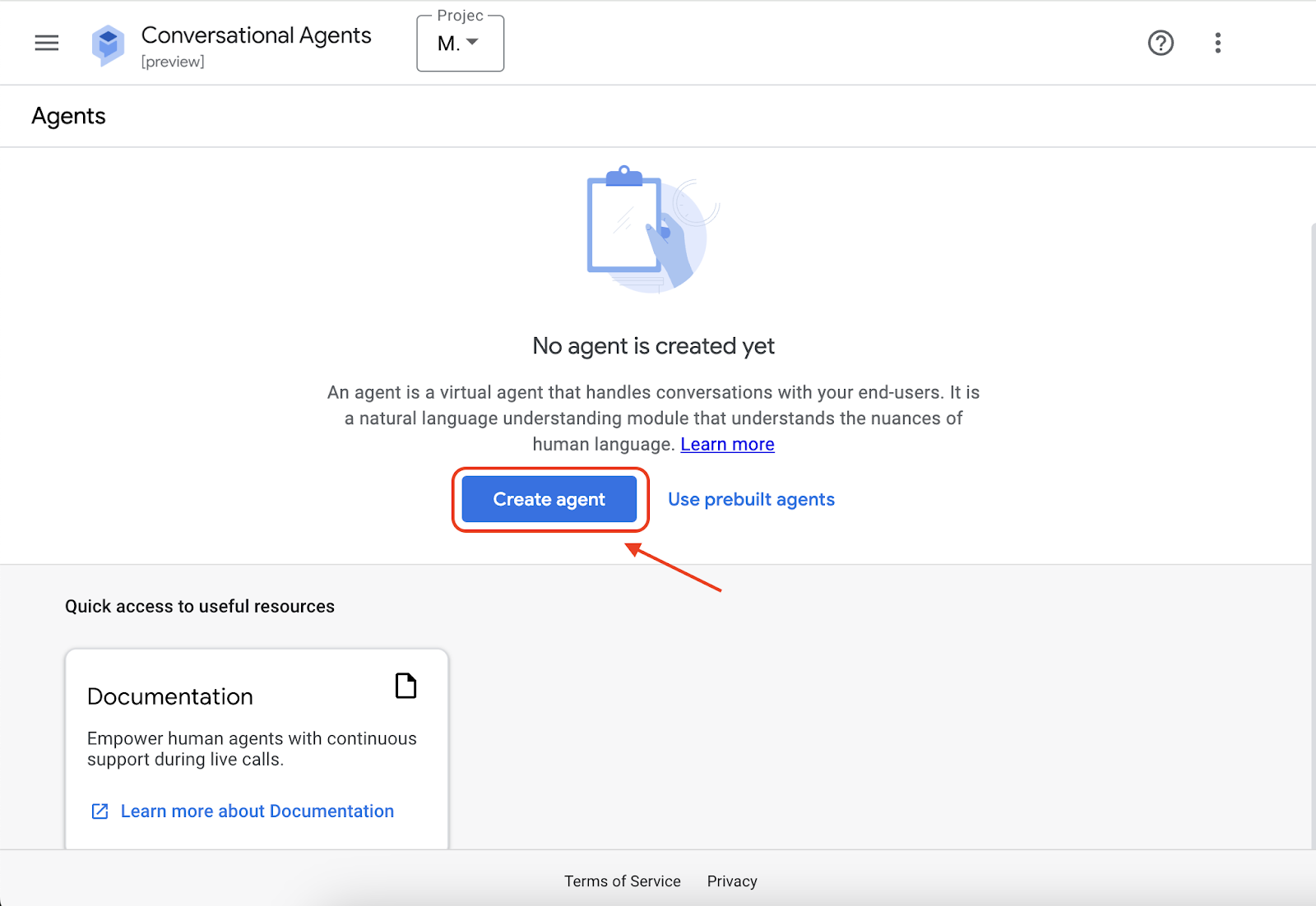Click the Create agent button
Viewport: 1316px width, 906px height.
pos(548,499)
